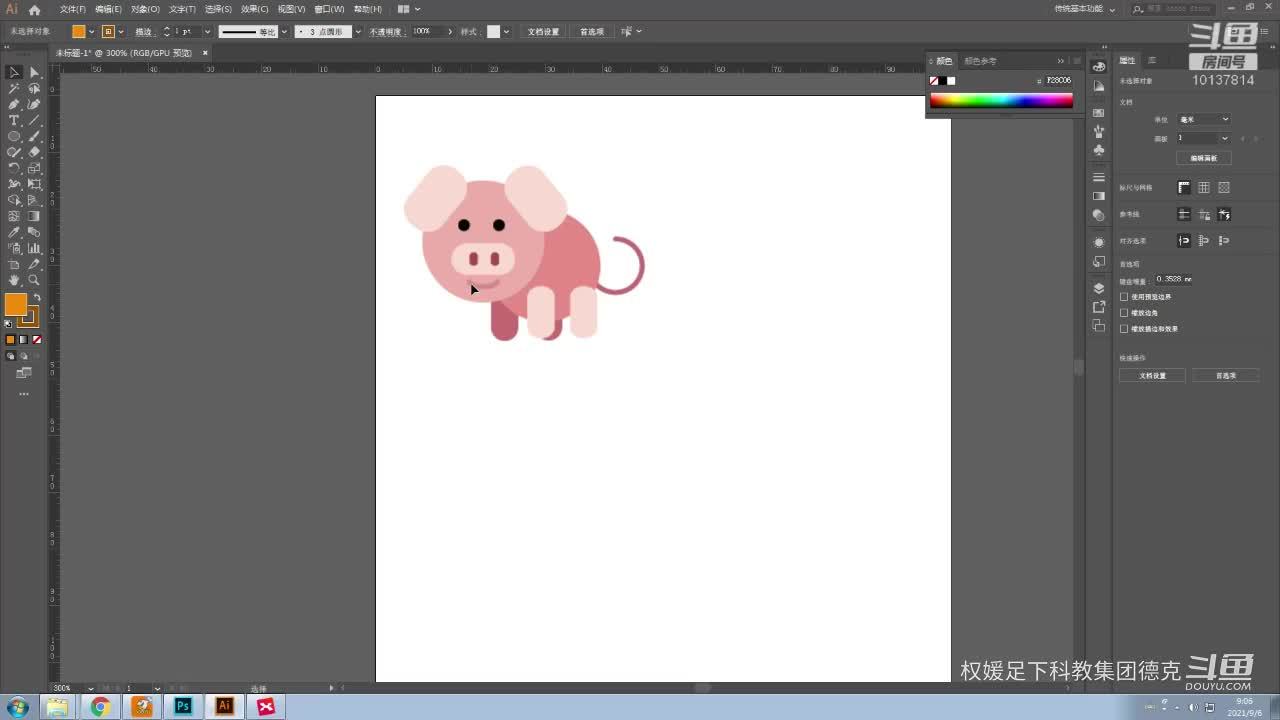Choose the Eyedropper tool
This screenshot has height=720, width=1280.
[14, 232]
